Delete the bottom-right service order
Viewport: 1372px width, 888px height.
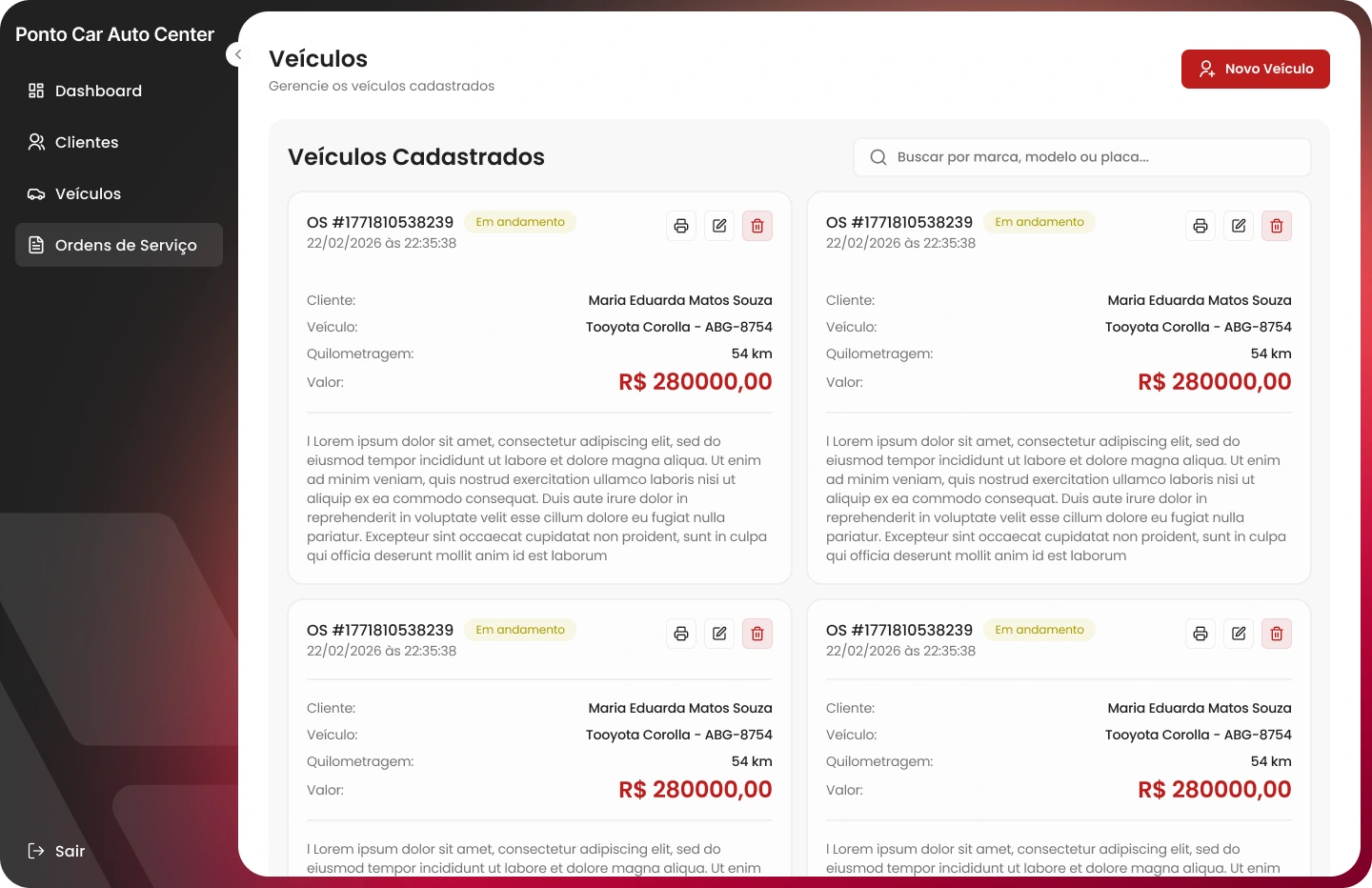pos(1277,634)
